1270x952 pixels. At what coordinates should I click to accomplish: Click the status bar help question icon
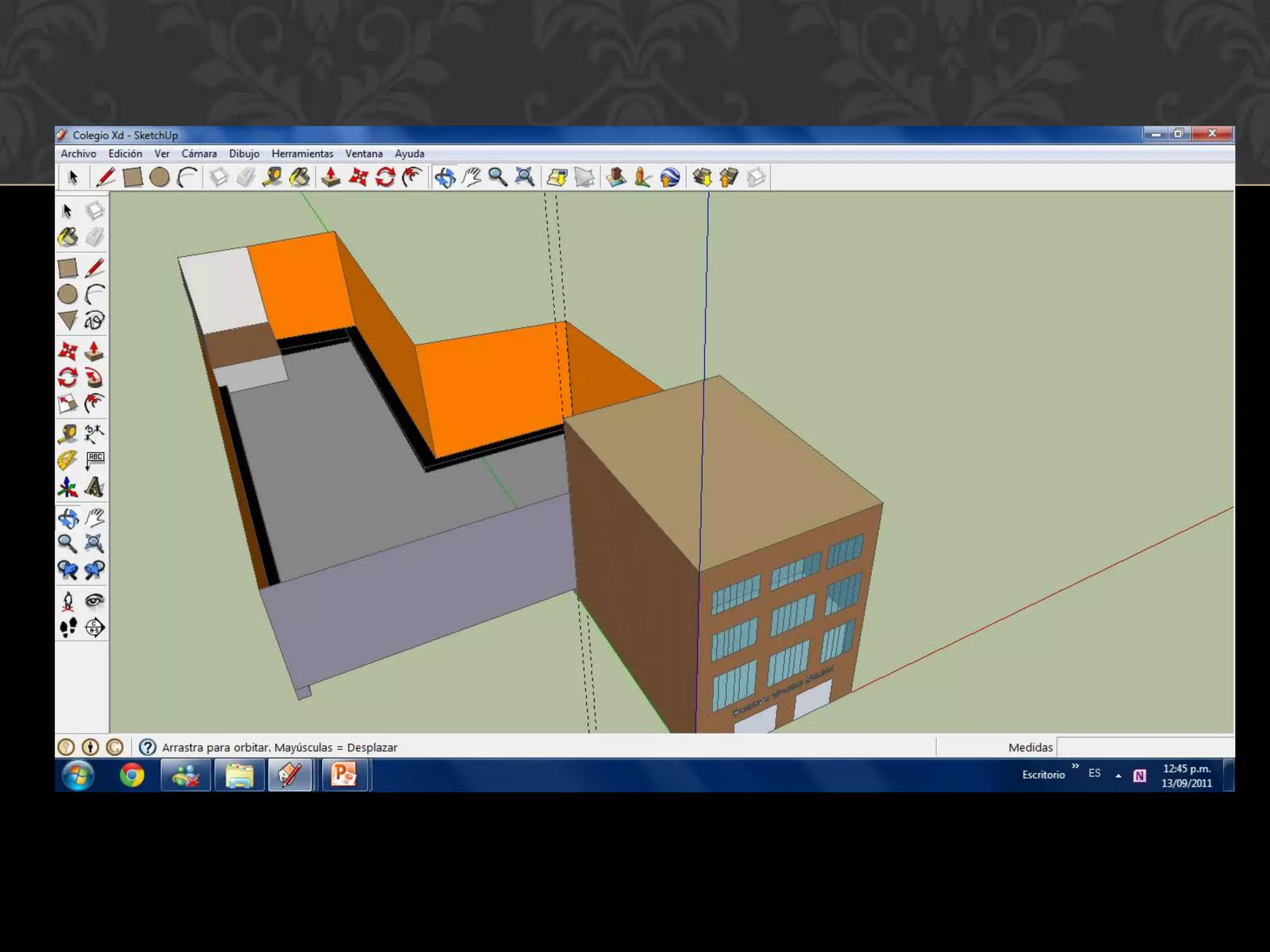[x=147, y=747]
